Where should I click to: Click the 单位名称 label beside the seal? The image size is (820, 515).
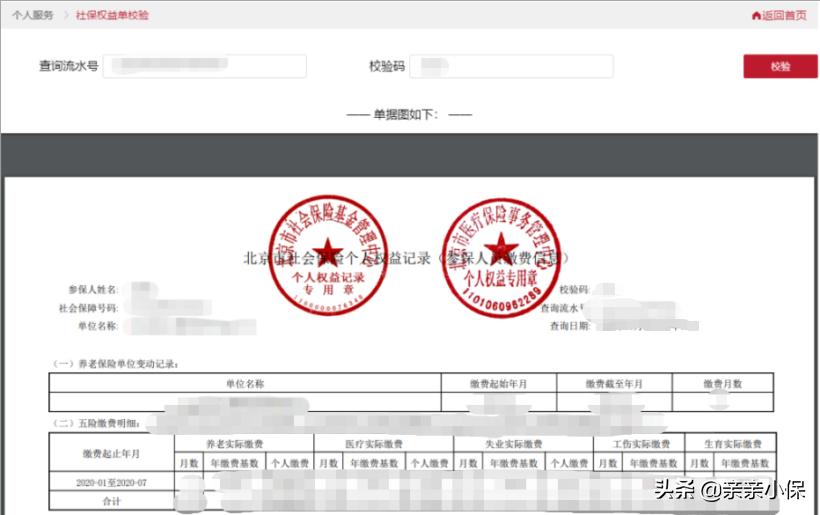click(x=98, y=326)
